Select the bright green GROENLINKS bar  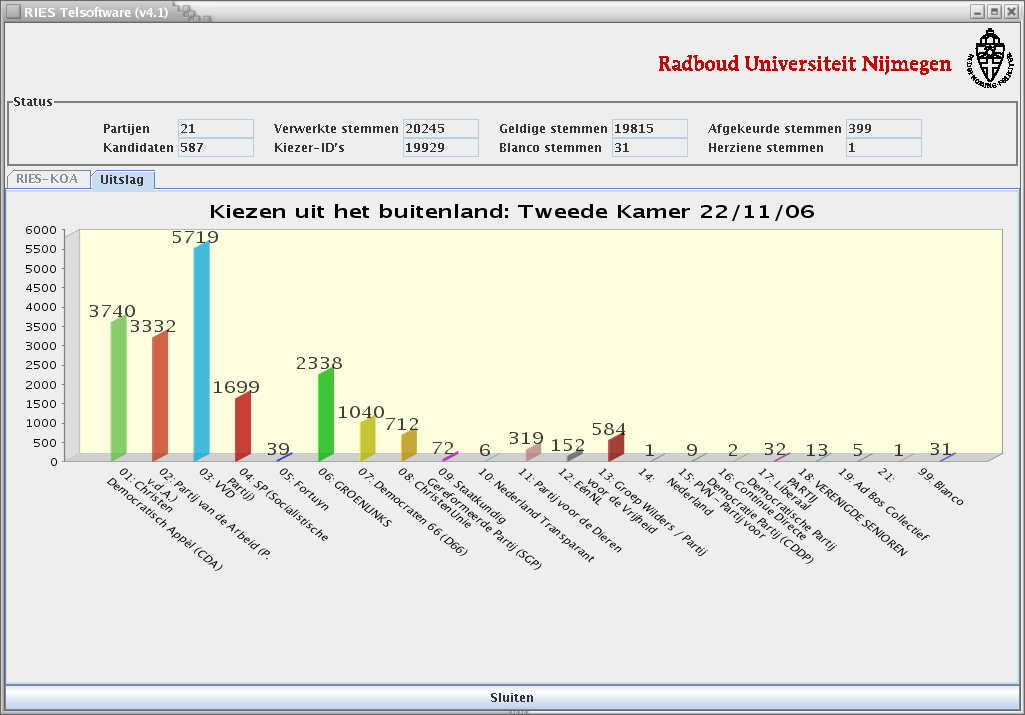click(x=325, y=415)
